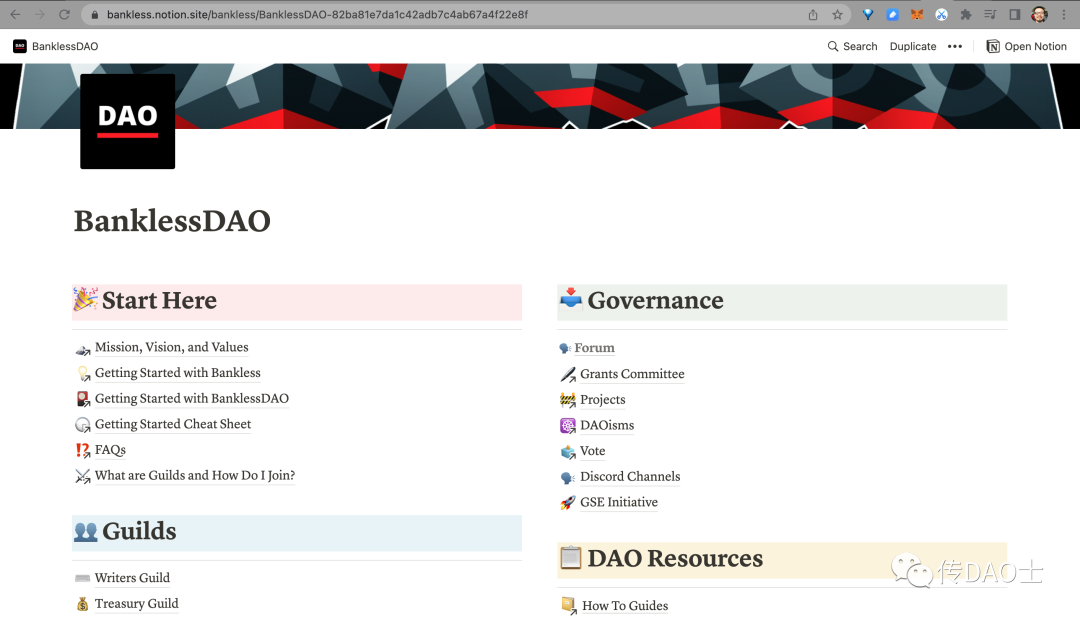Open the puzzle-piece Extensions menu

[x=966, y=14]
